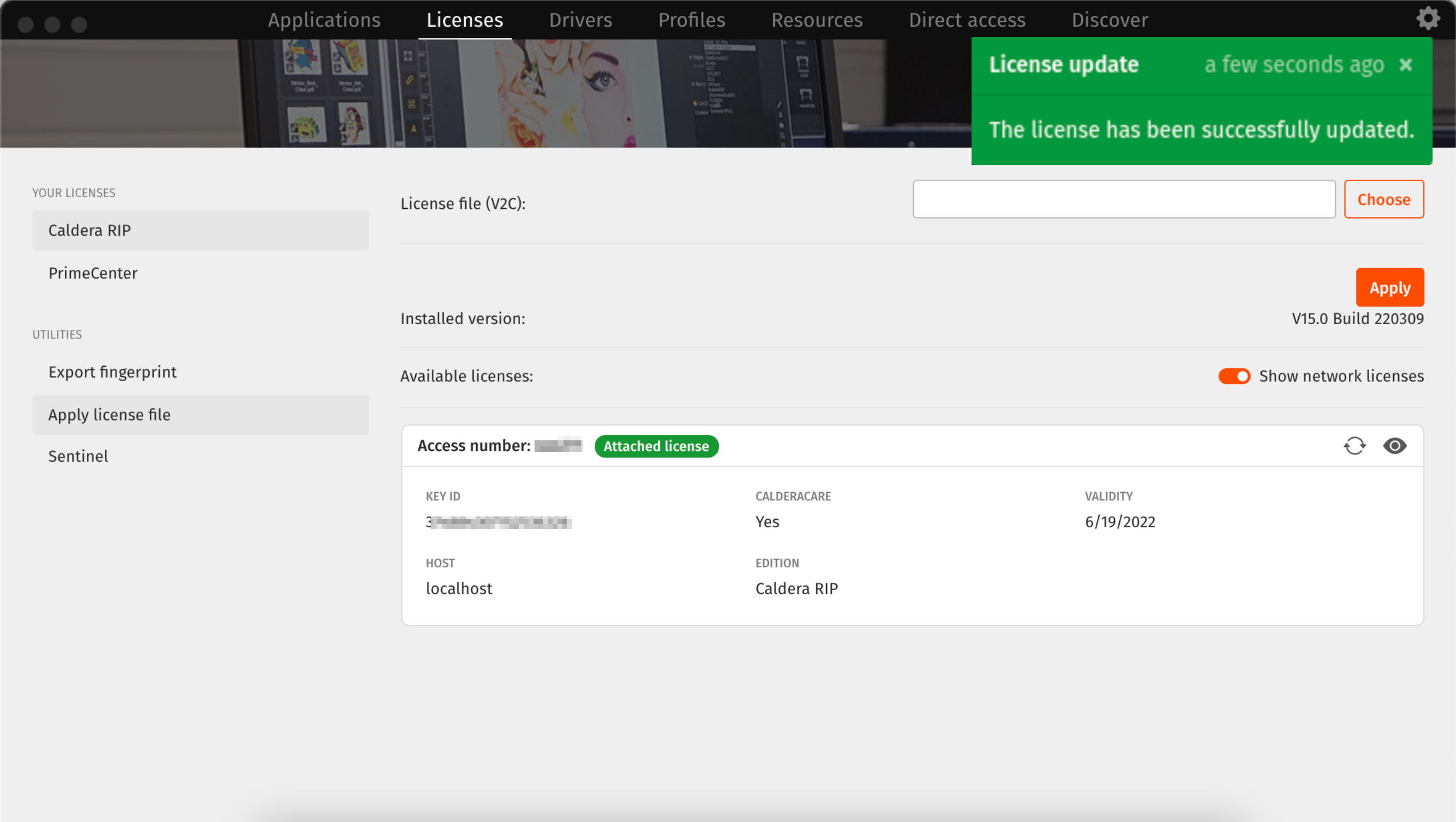Image resolution: width=1456 pixels, height=822 pixels.
Task: Select PrimeCenter license entry
Action: coord(200,273)
